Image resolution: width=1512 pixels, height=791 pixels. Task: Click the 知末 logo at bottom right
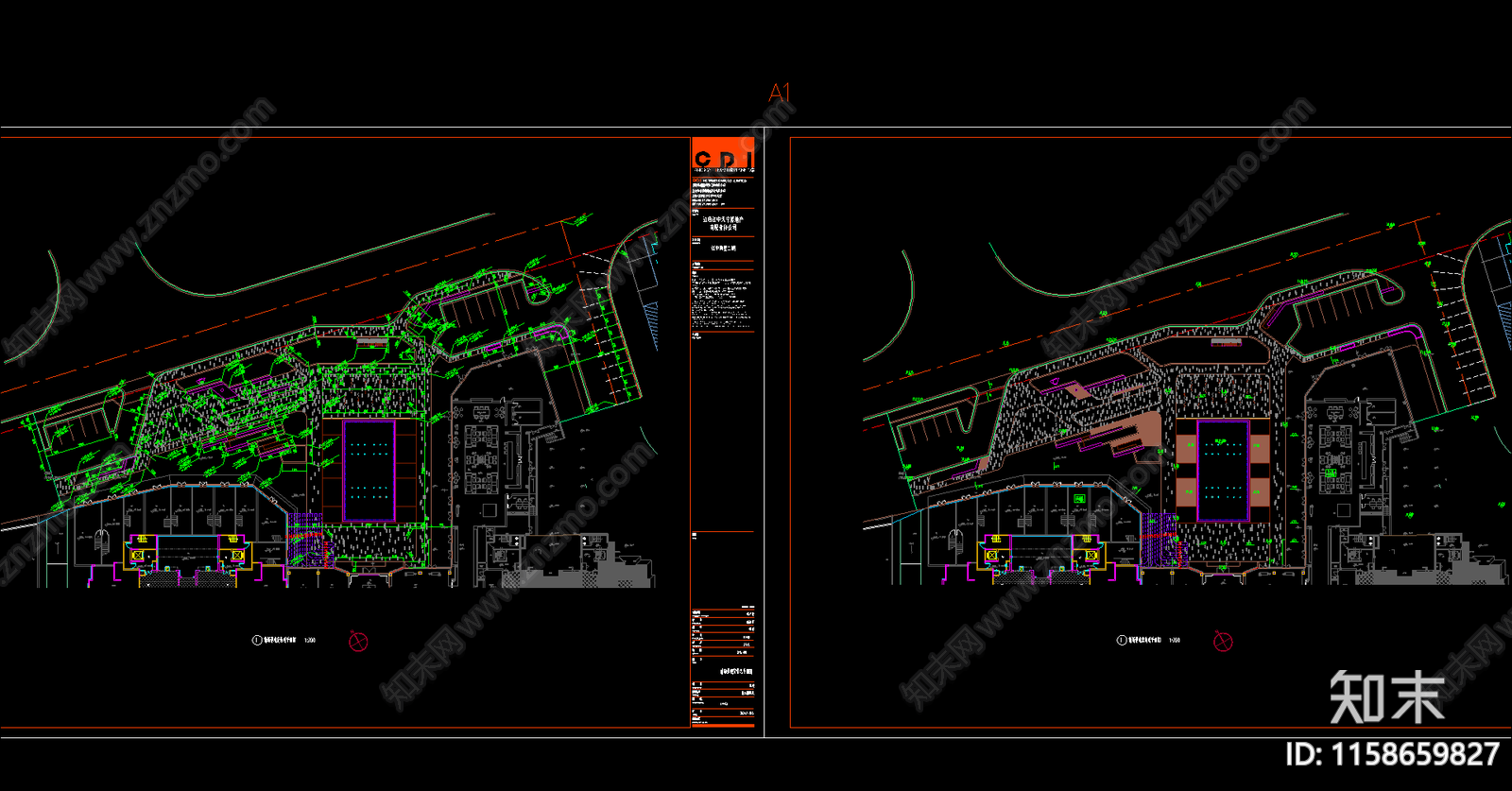[x=1387, y=696]
